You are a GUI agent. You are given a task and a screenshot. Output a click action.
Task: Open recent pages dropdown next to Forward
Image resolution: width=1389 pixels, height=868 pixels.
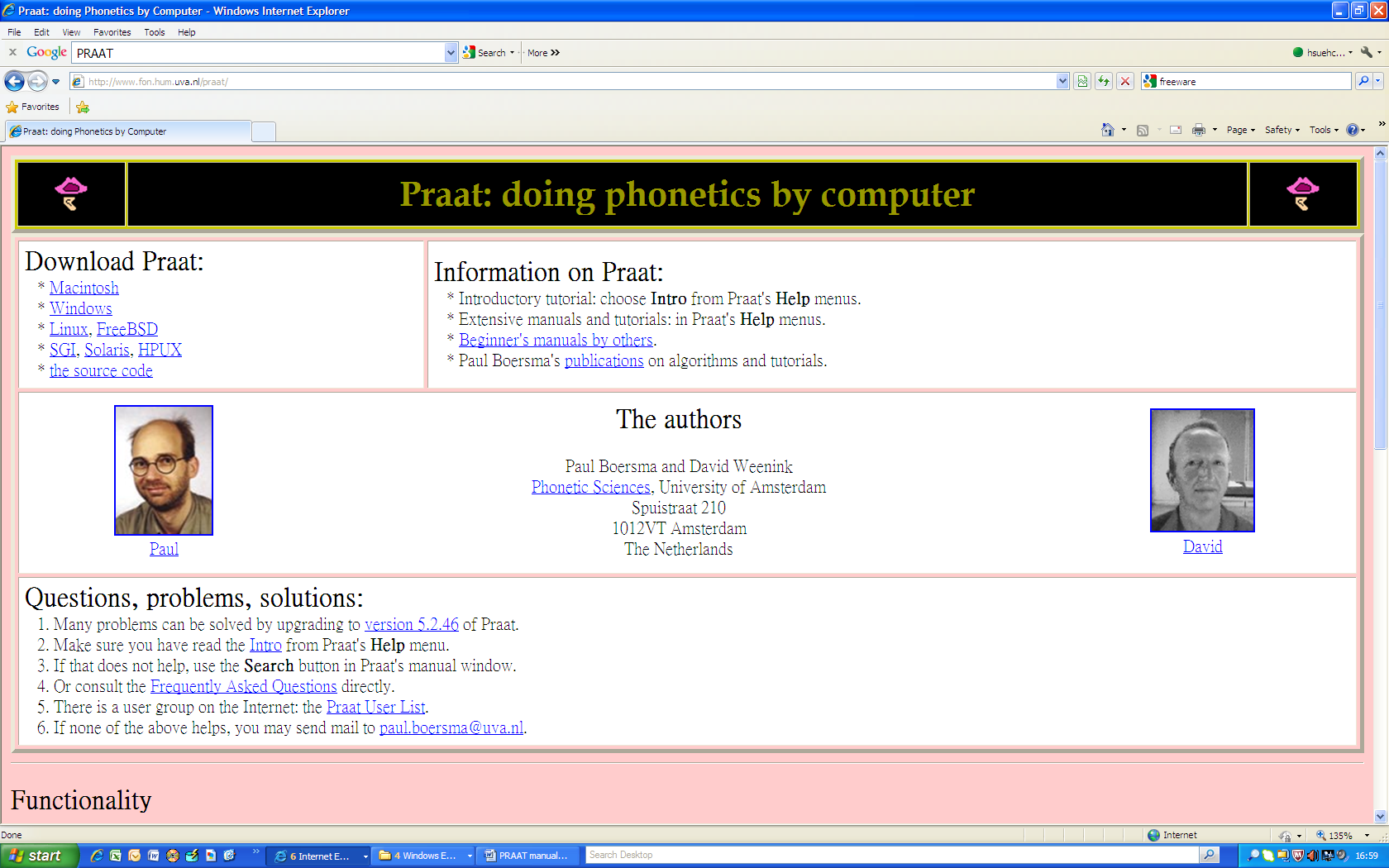click(x=55, y=81)
